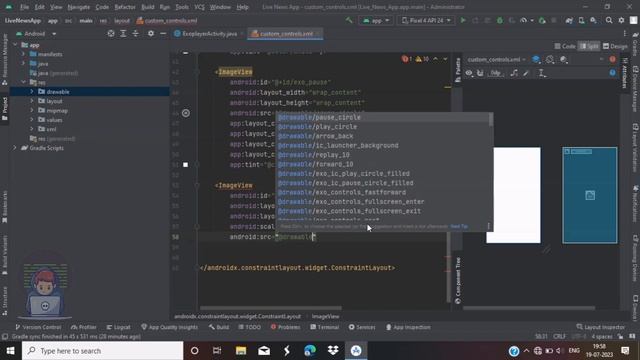The width and height of the screenshot is (640, 360).
Task: Choose @drawable/exo_controls_fastforward suggestion
Action: (x=384, y=192)
